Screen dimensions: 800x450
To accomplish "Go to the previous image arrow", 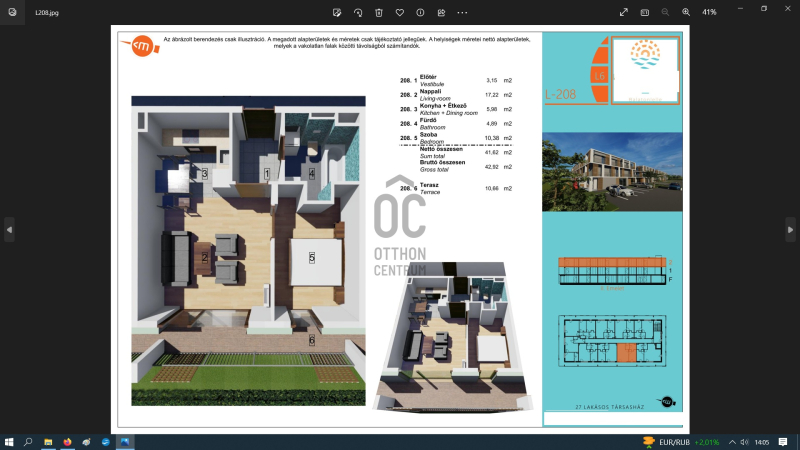I will (x=9, y=229).
